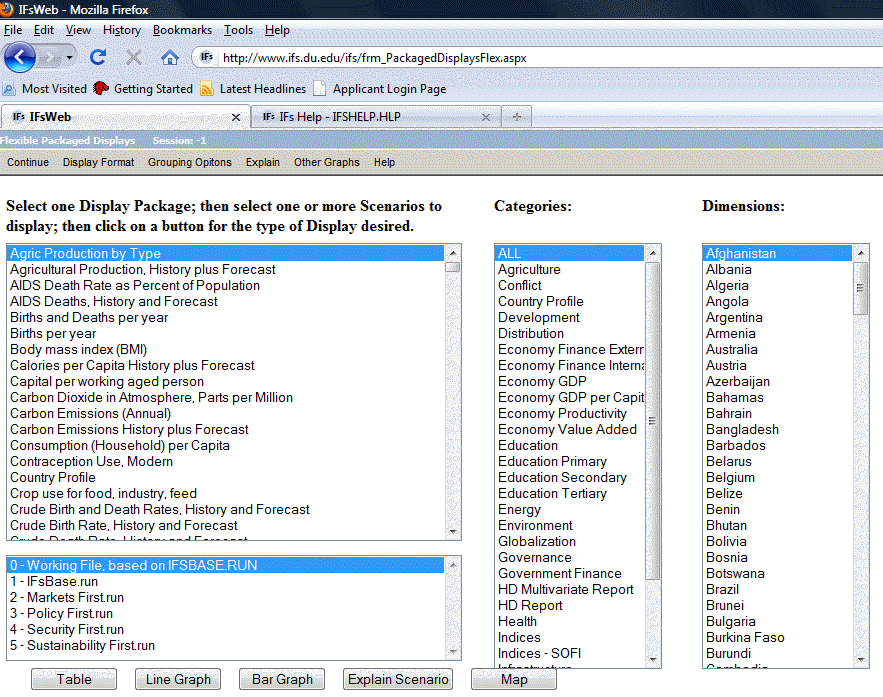Open the Display Format menu
The height and width of the screenshot is (697, 883).
pos(98,162)
